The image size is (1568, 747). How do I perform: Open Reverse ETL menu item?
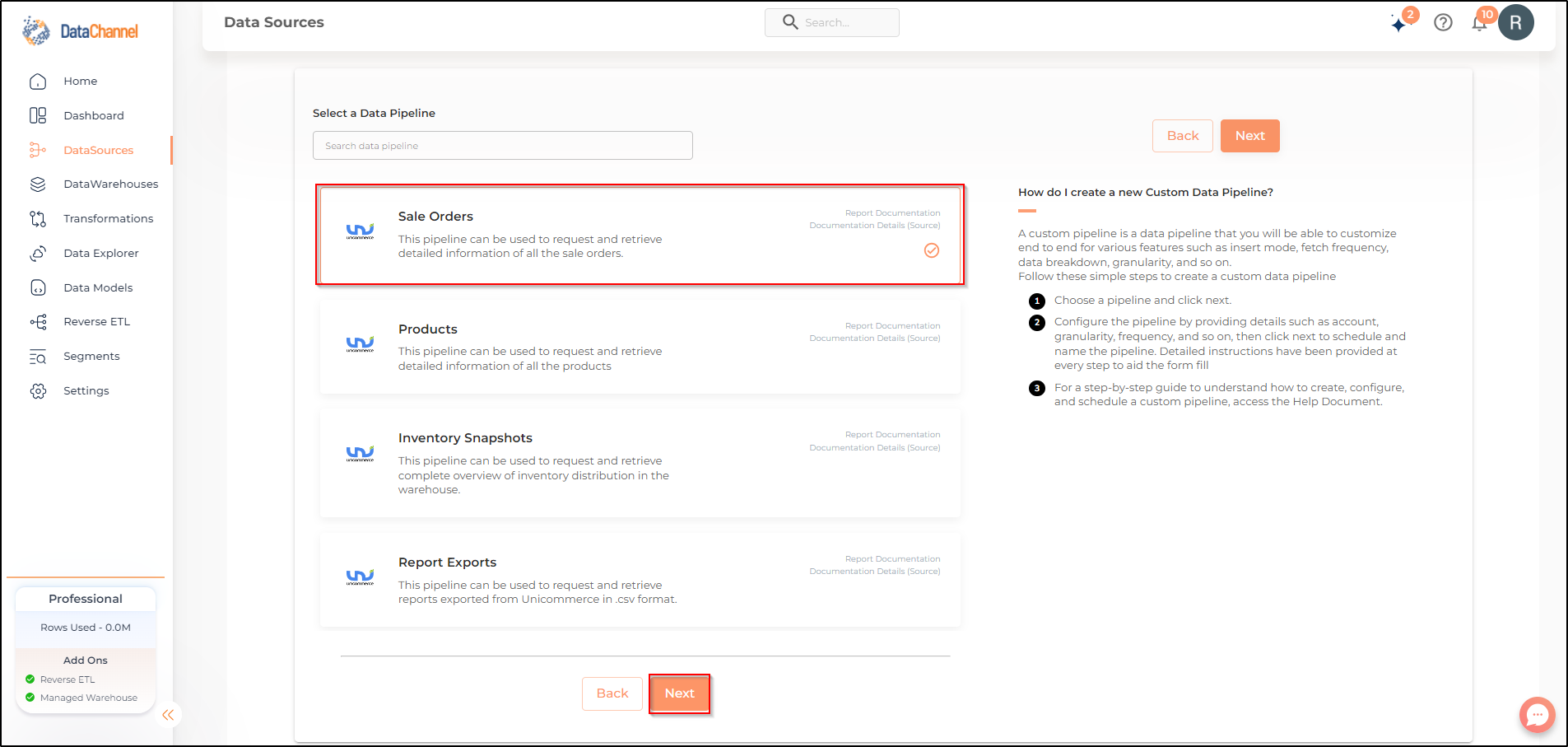coord(97,322)
